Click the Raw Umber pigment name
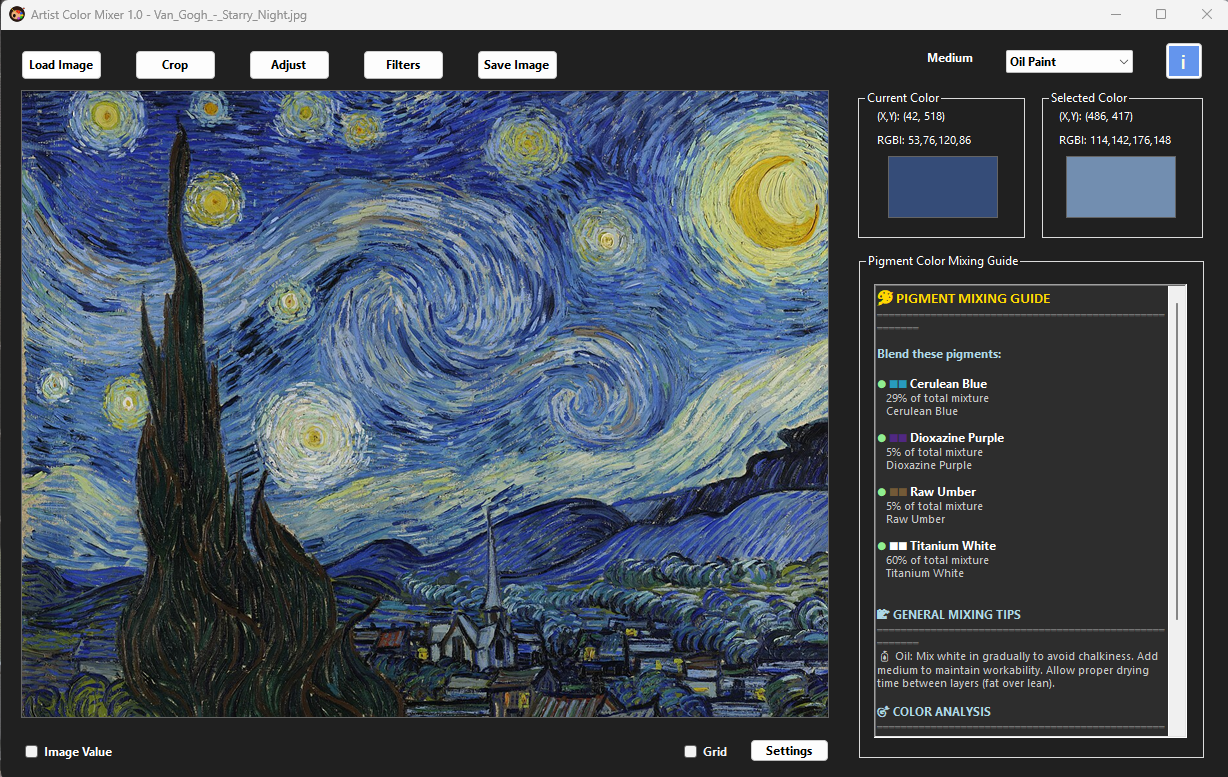 (943, 492)
